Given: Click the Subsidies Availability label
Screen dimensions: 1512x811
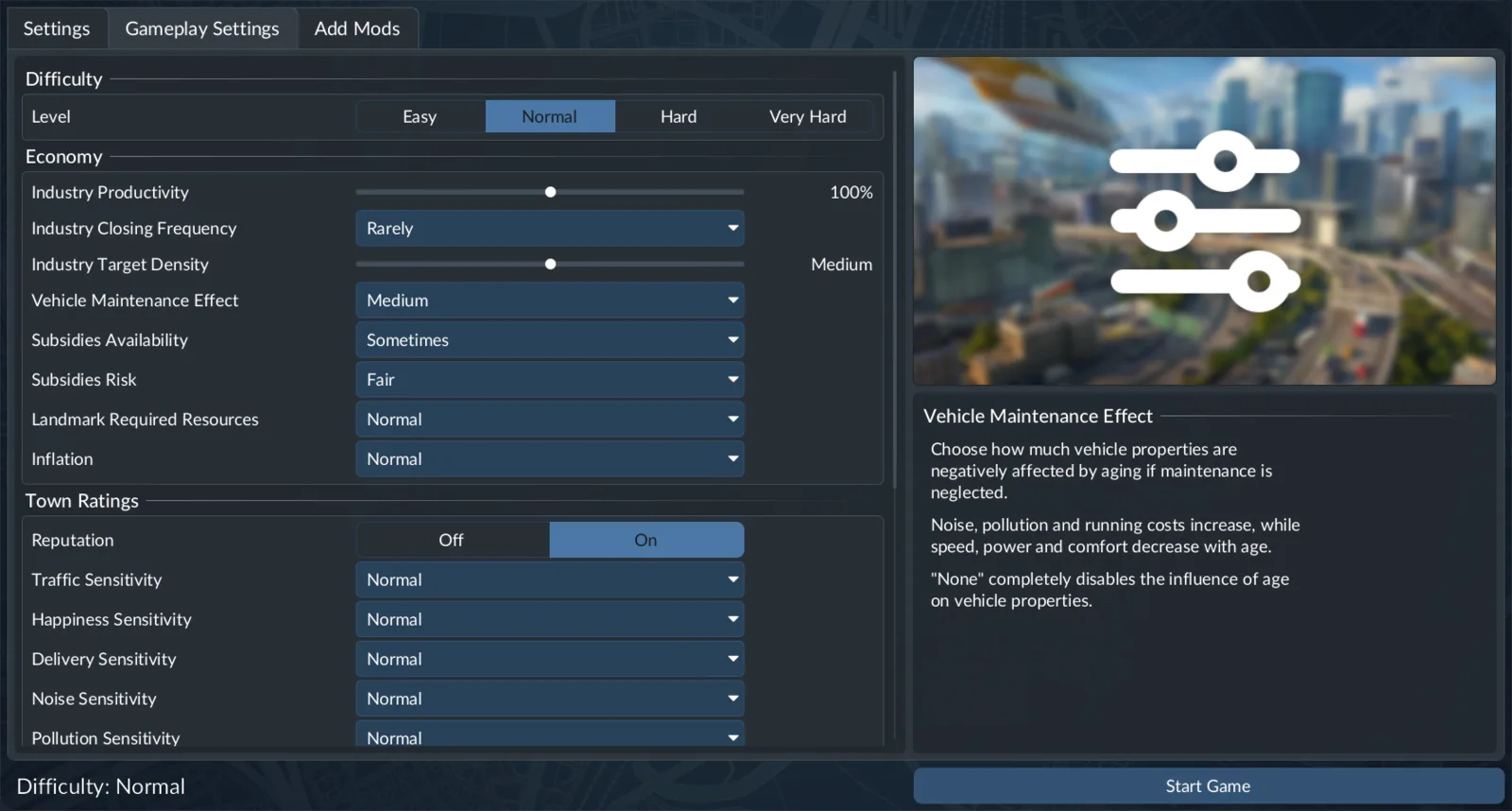Looking at the screenshot, I should [x=110, y=339].
